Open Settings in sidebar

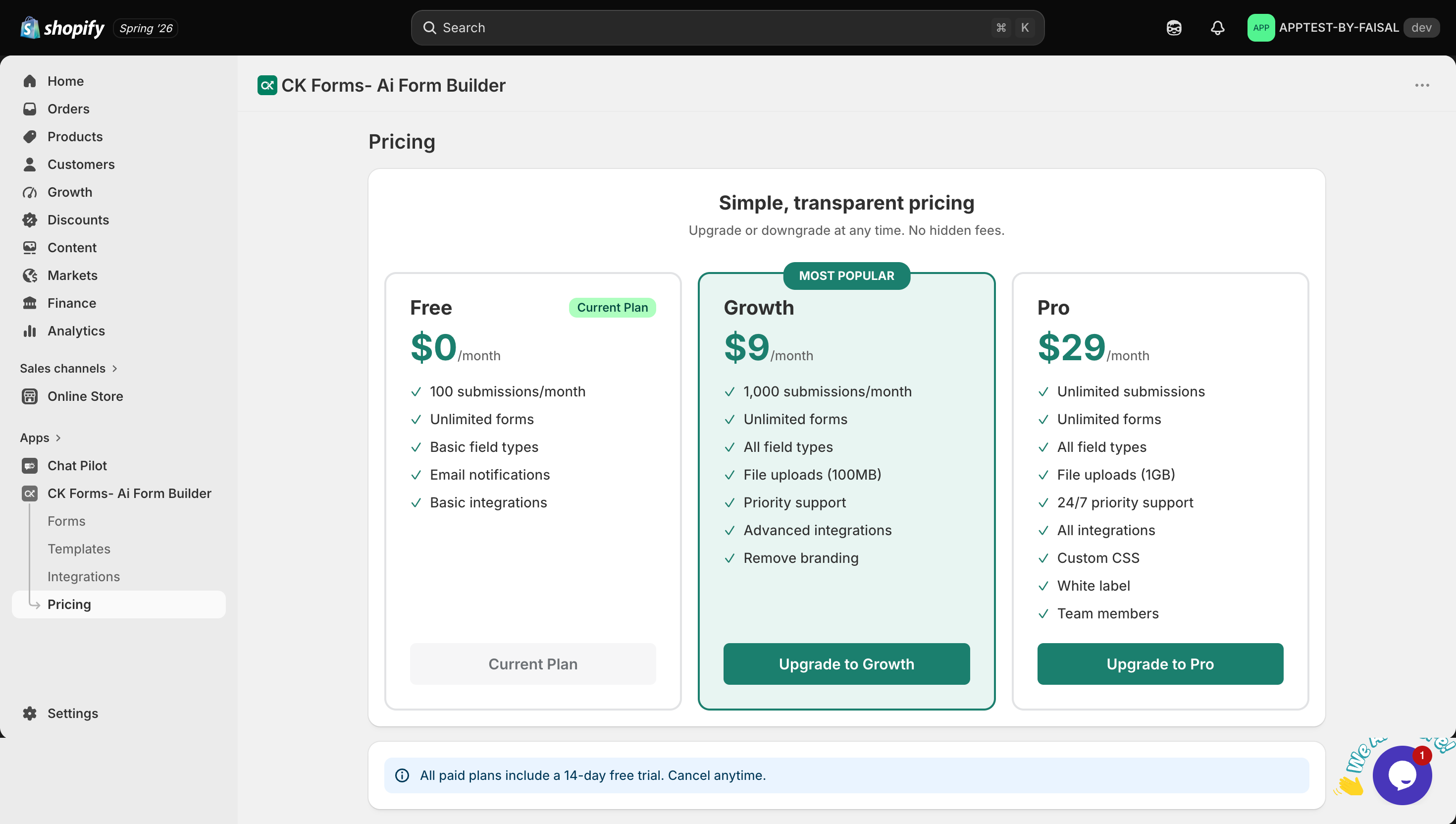click(119, 713)
